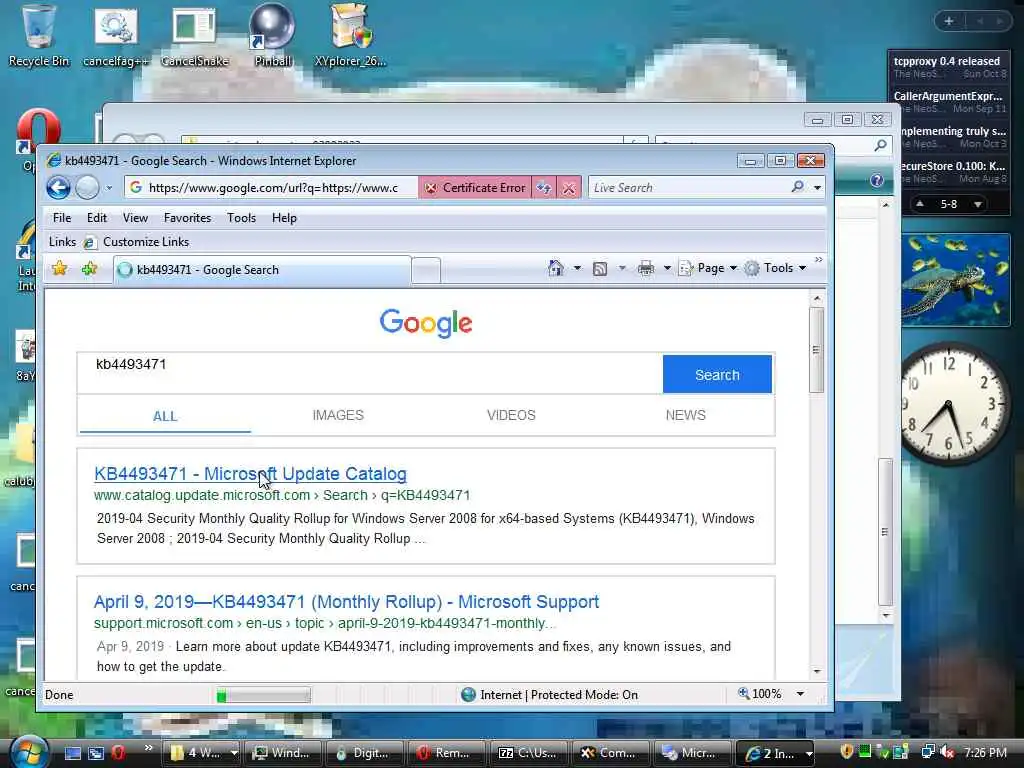Open the Edit menu

(x=97, y=218)
